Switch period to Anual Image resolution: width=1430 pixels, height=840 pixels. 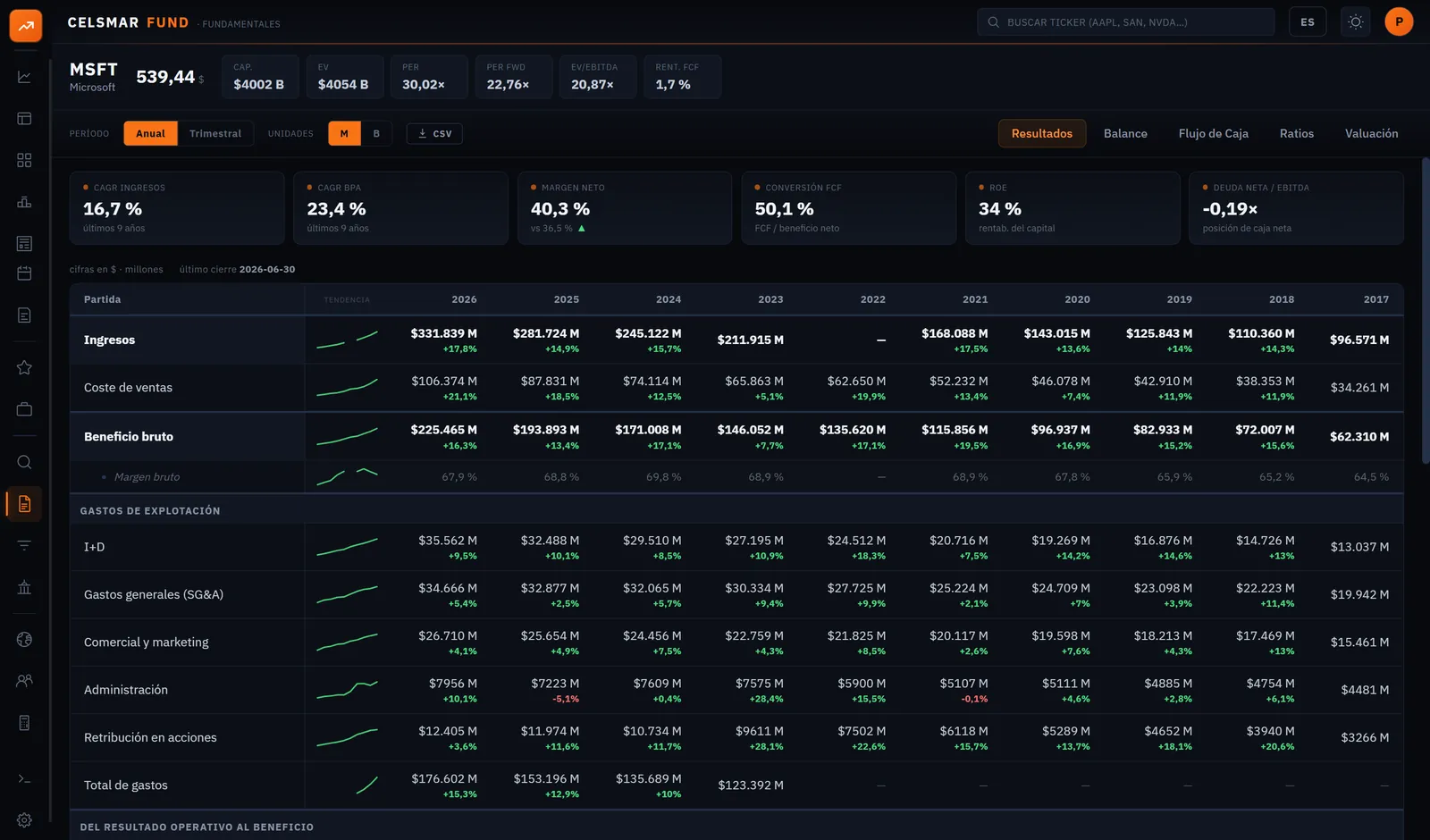coord(150,133)
